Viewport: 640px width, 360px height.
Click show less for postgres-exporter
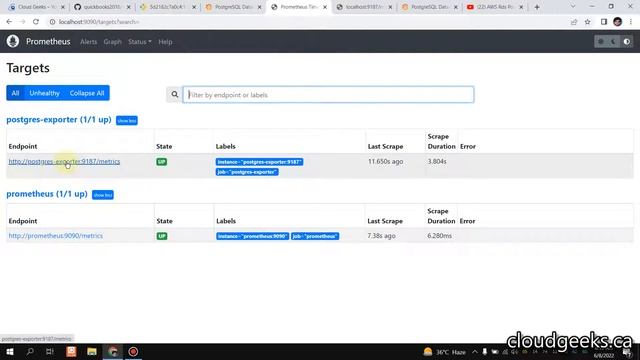click(x=127, y=120)
